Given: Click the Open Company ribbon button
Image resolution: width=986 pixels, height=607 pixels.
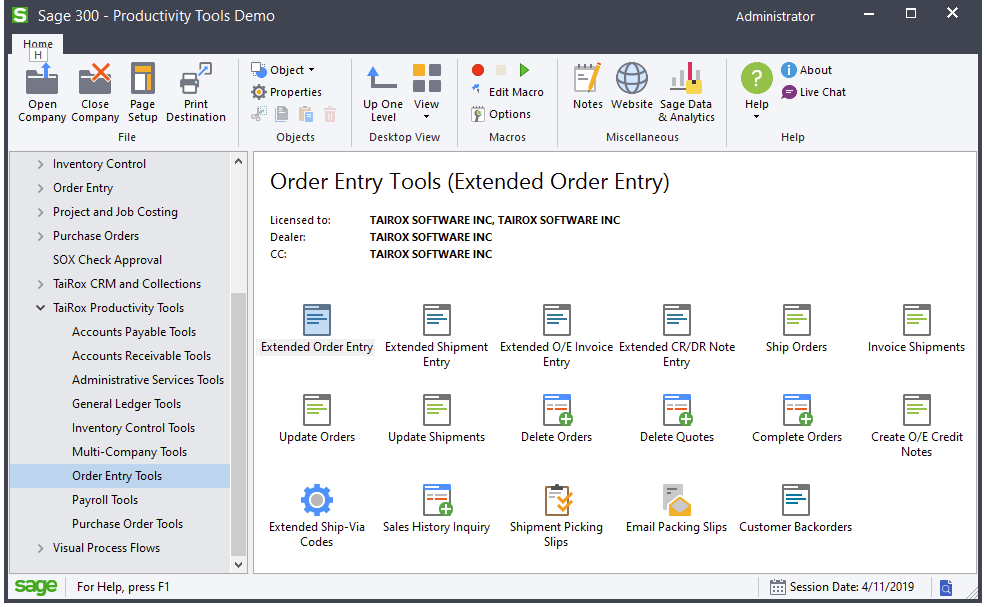Looking at the screenshot, I should 42,92.
